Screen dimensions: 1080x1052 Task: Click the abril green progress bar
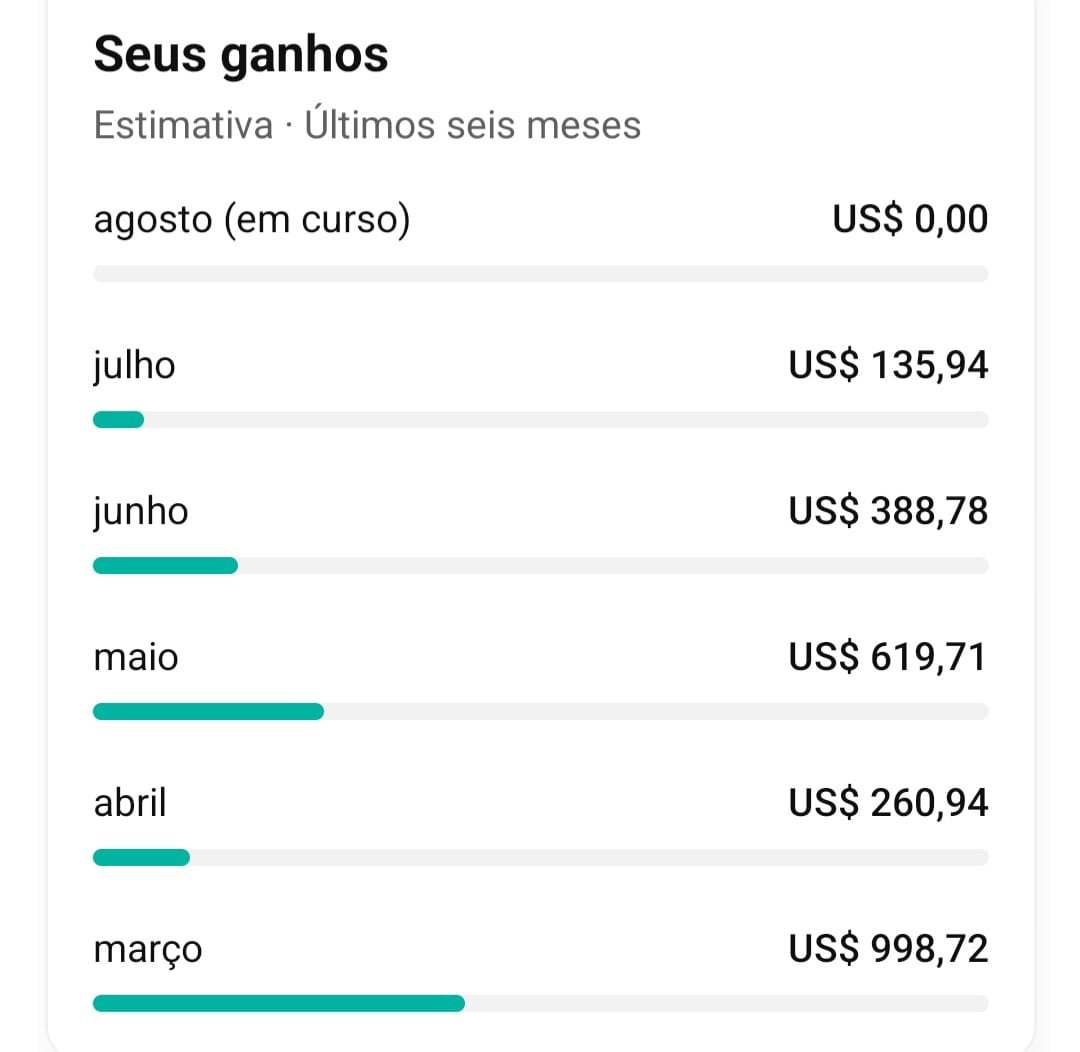141,858
